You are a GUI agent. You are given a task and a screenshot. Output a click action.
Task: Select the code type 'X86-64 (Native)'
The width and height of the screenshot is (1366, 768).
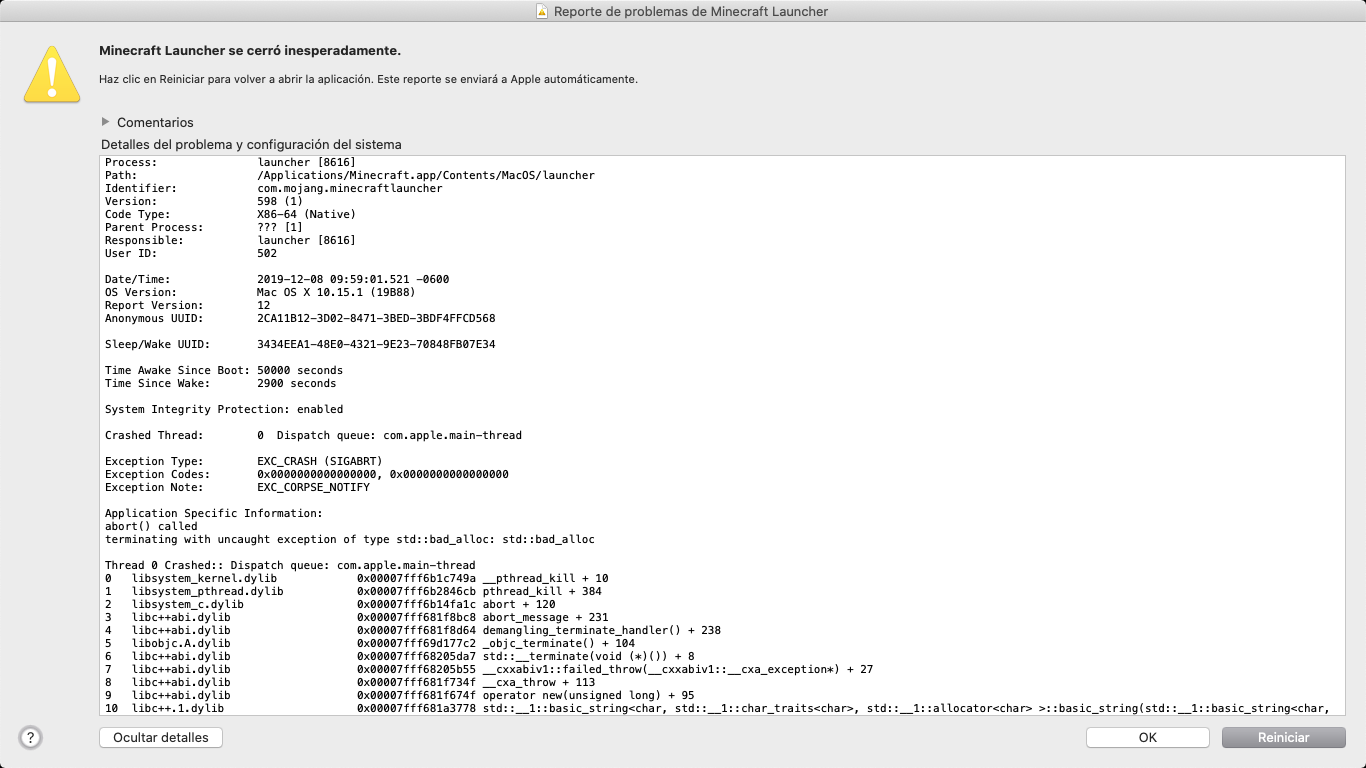click(306, 214)
